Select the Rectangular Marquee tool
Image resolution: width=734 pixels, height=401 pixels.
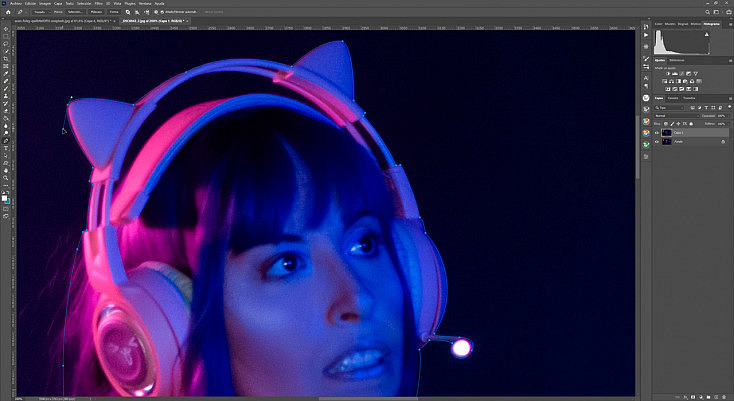click(x=6, y=36)
